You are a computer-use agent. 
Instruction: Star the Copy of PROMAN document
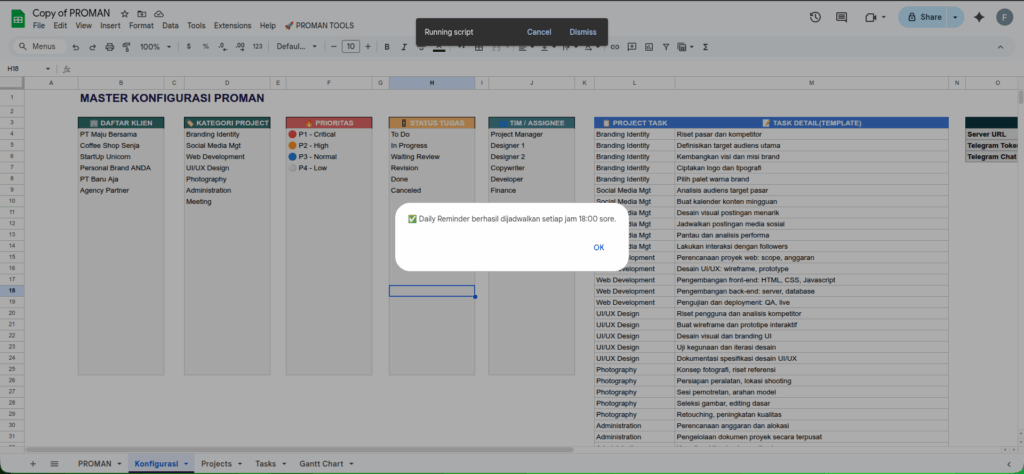(125, 13)
